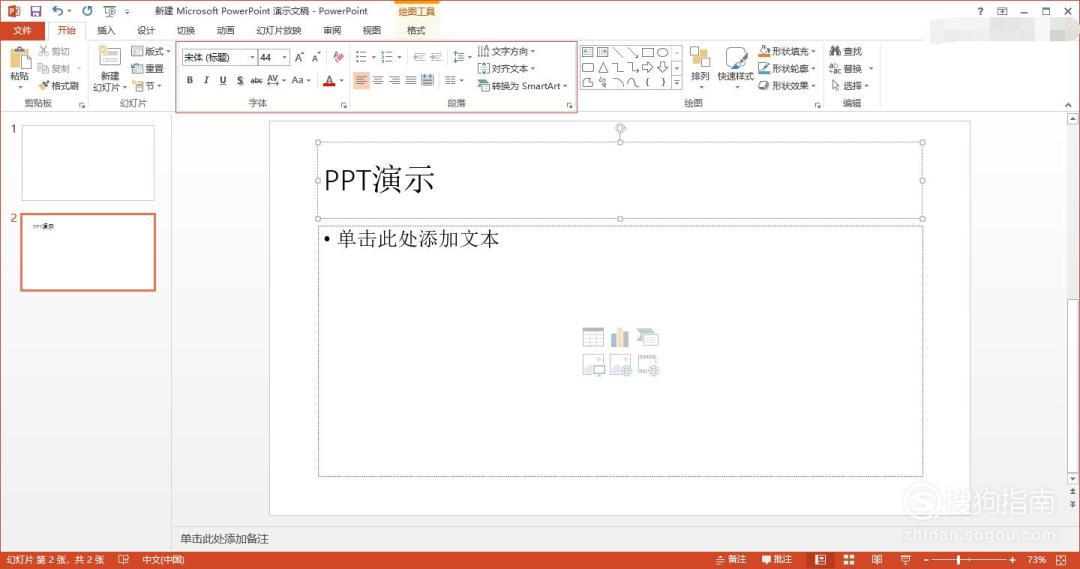Image resolution: width=1080 pixels, height=569 pixels.
Task: Insert a video via the placeholder film icon
Action: [x=648, y=365]
